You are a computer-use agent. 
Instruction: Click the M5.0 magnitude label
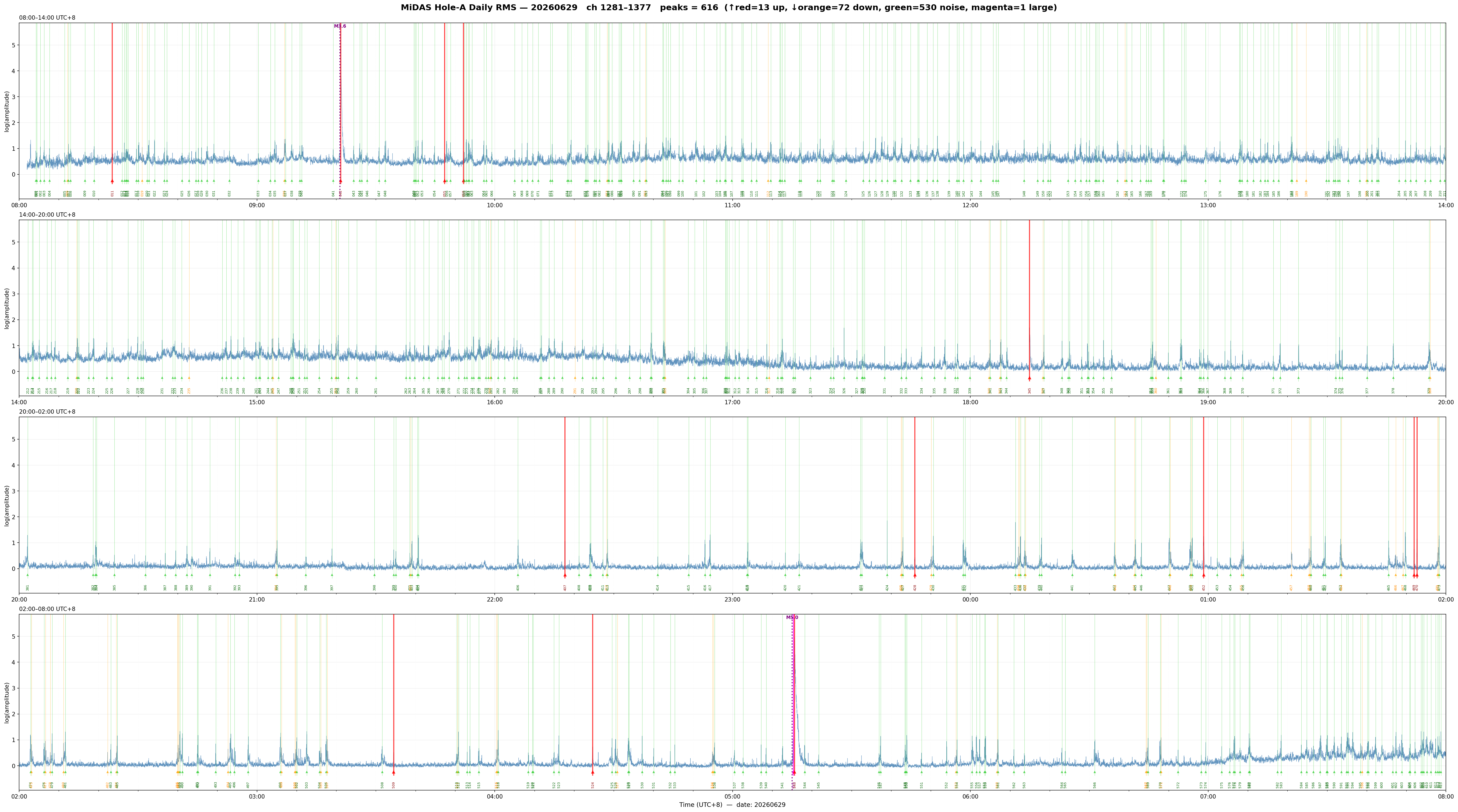point(792,618)
